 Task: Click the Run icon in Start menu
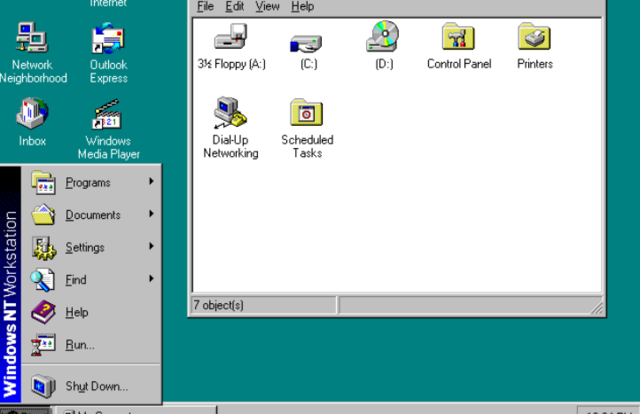tap(43, 345)
